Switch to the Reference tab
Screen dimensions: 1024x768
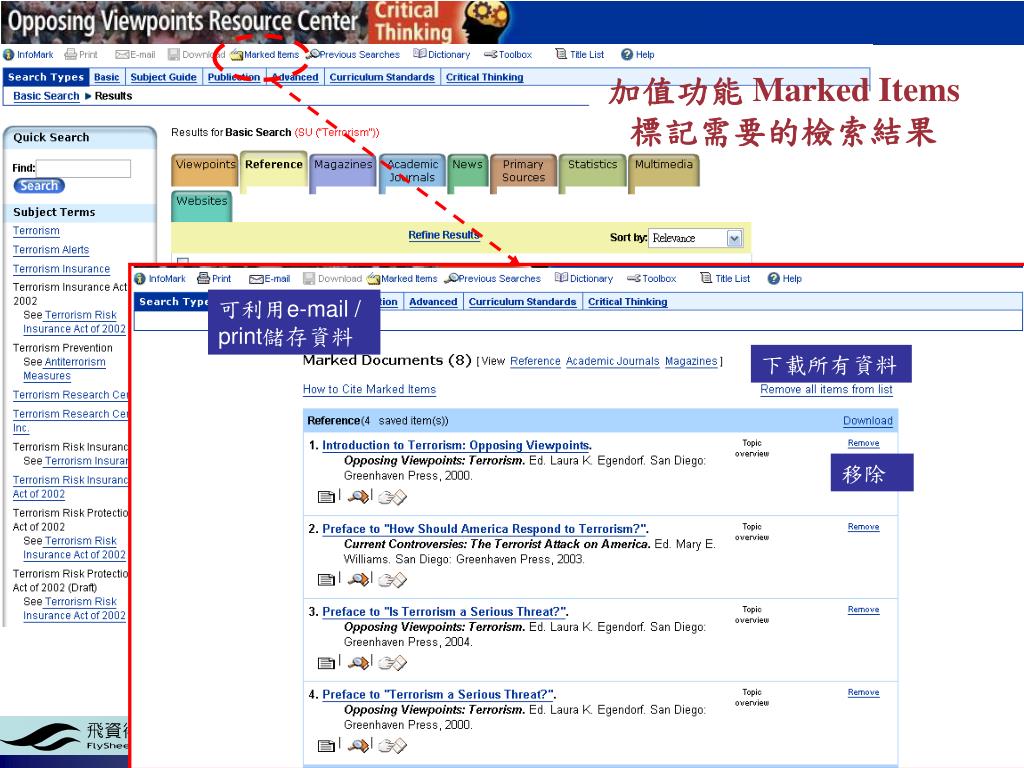click(274, 171)
